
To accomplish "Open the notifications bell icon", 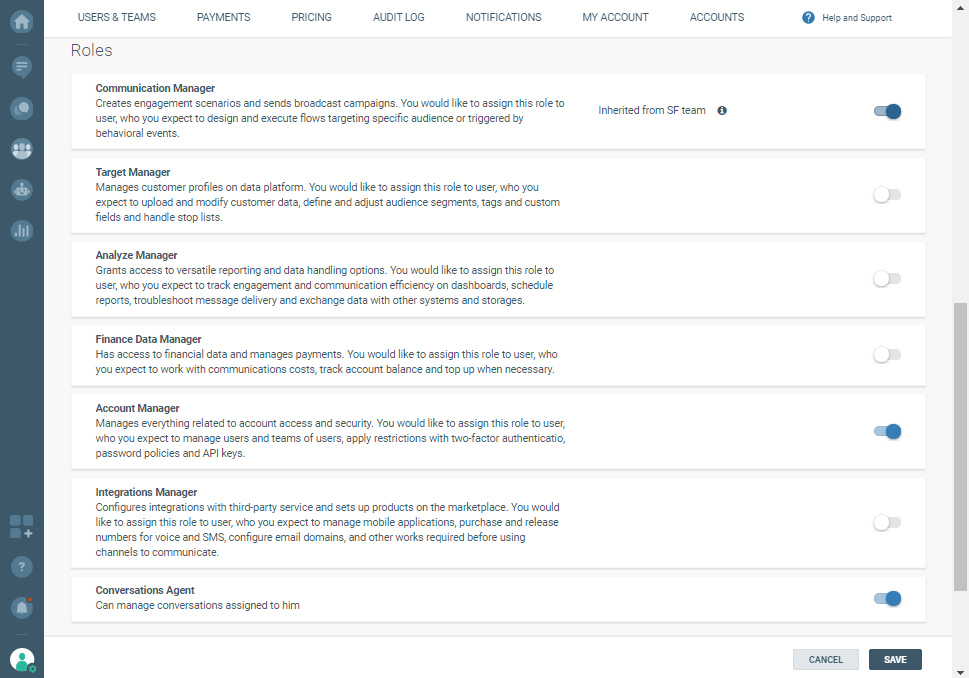I will 21,607.
